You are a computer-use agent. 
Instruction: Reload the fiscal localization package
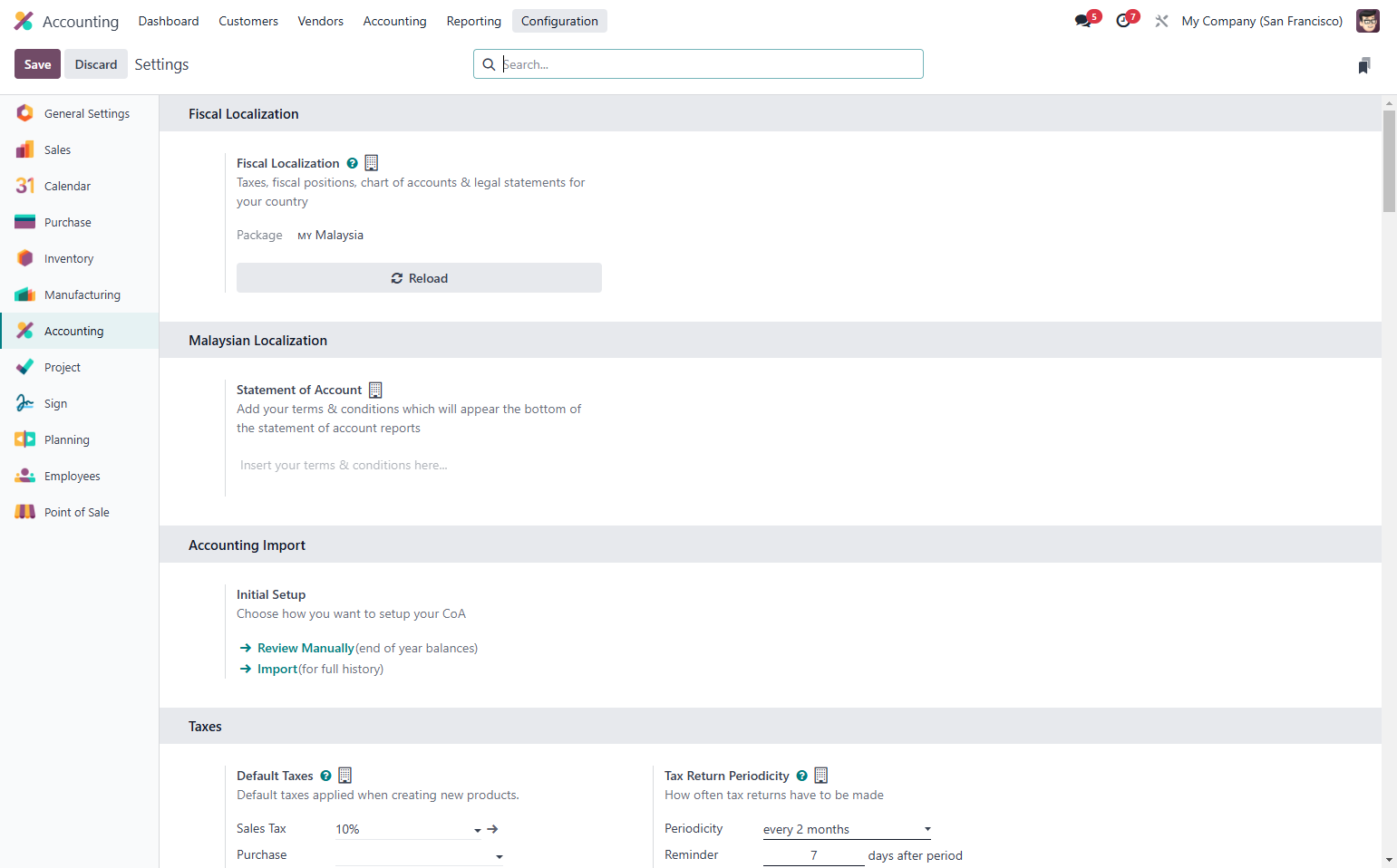(419, 278)
